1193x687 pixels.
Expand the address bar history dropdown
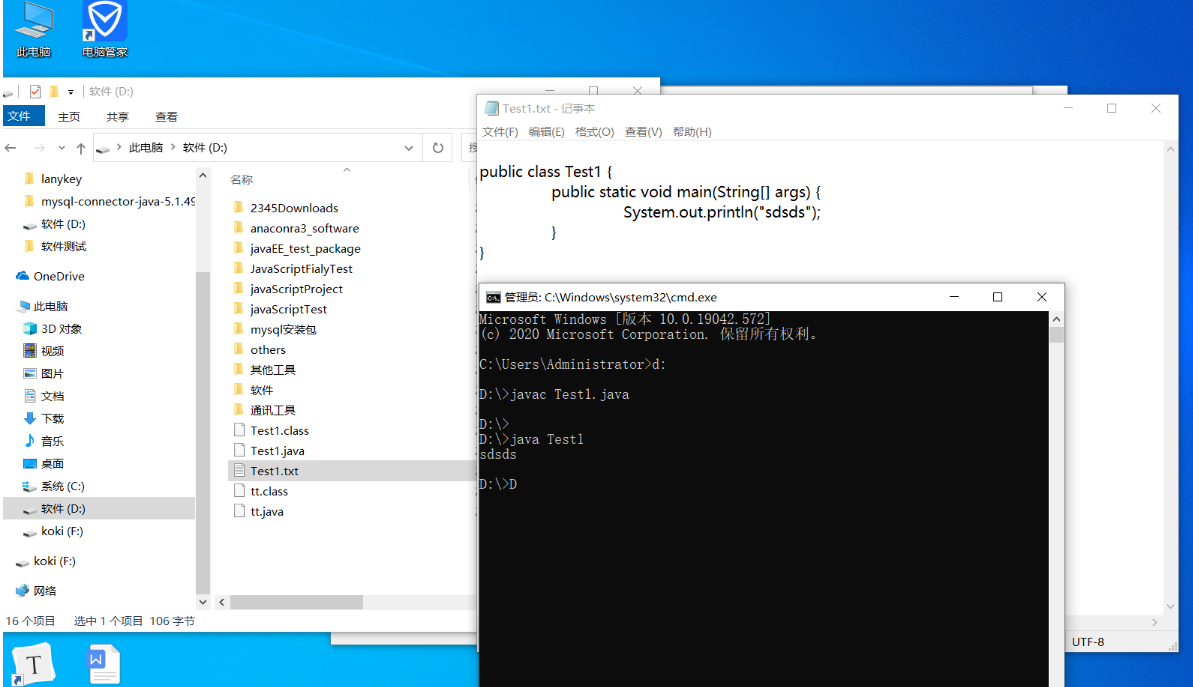[x=409, y=148]
